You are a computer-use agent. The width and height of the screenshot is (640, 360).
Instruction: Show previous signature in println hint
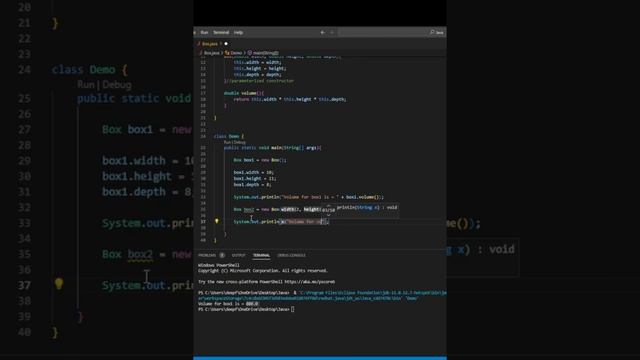tap(329, 205)
